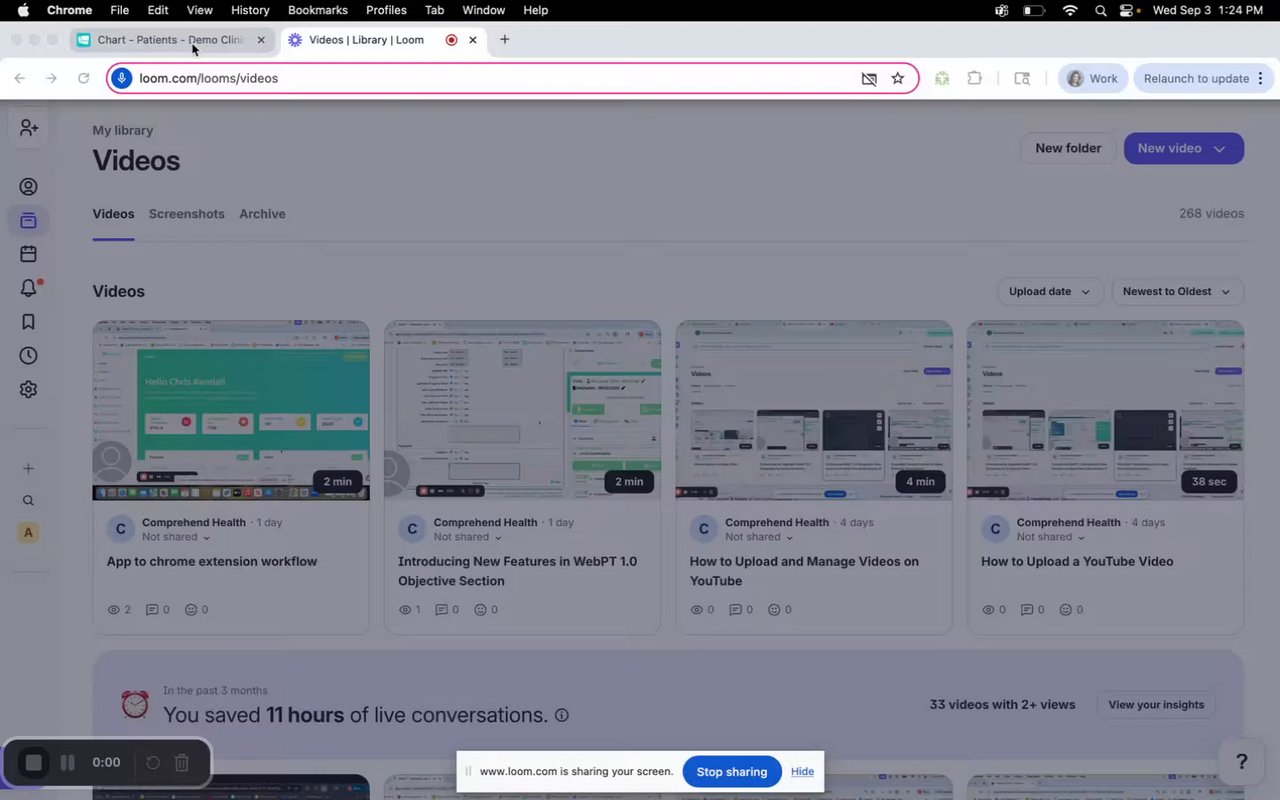Switch to Chart - Patients browser tab
The width and height of the screenshot is (1280, 800).
click(171, 40)
